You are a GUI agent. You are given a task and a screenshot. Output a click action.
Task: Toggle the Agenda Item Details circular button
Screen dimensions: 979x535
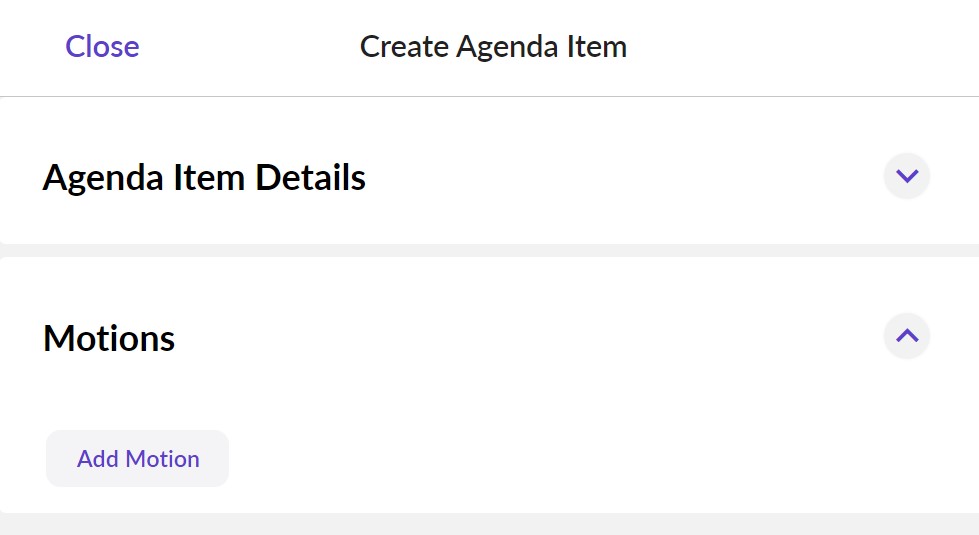[x=907, y=177]
